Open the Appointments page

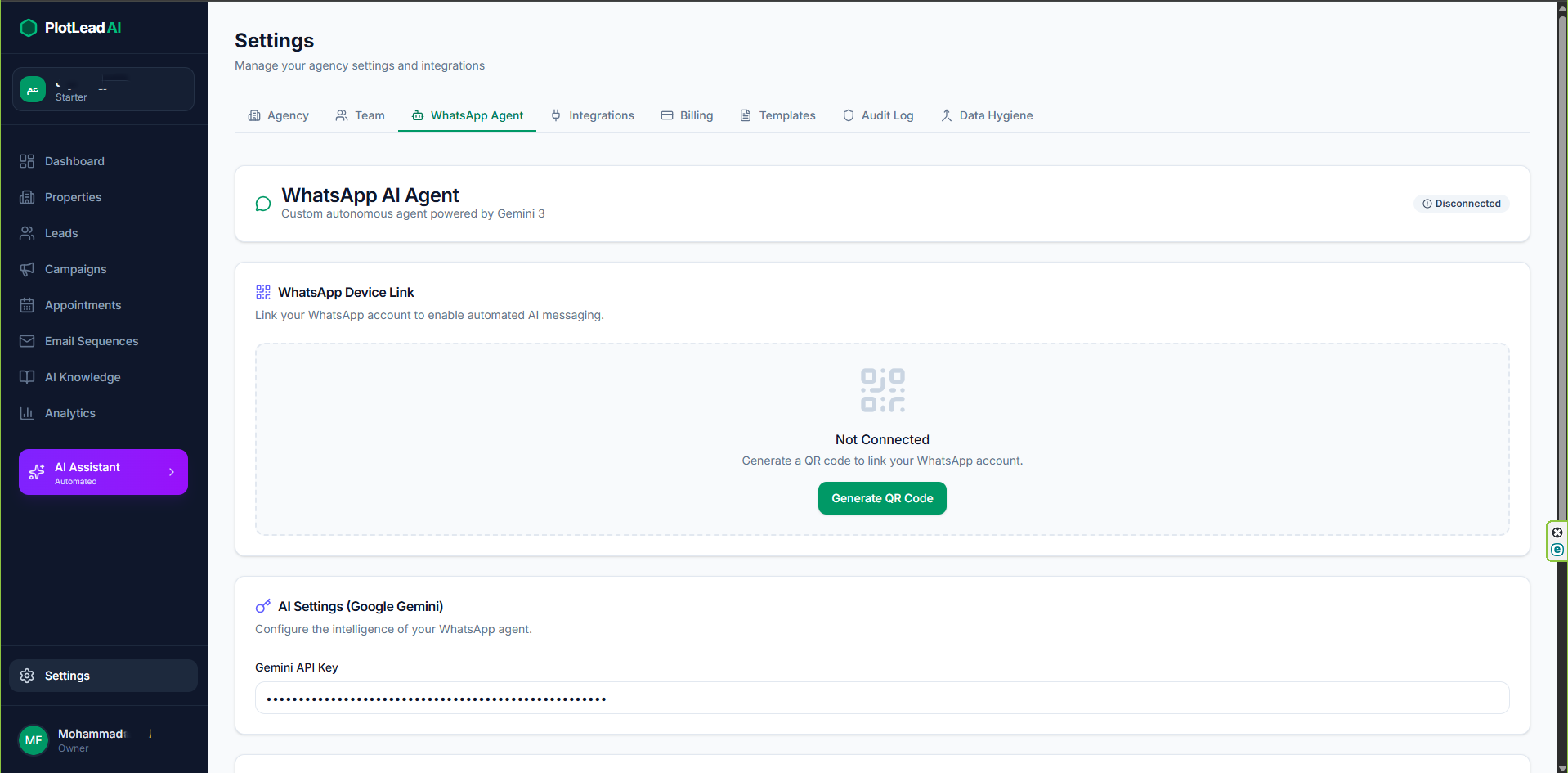[103, 305]
